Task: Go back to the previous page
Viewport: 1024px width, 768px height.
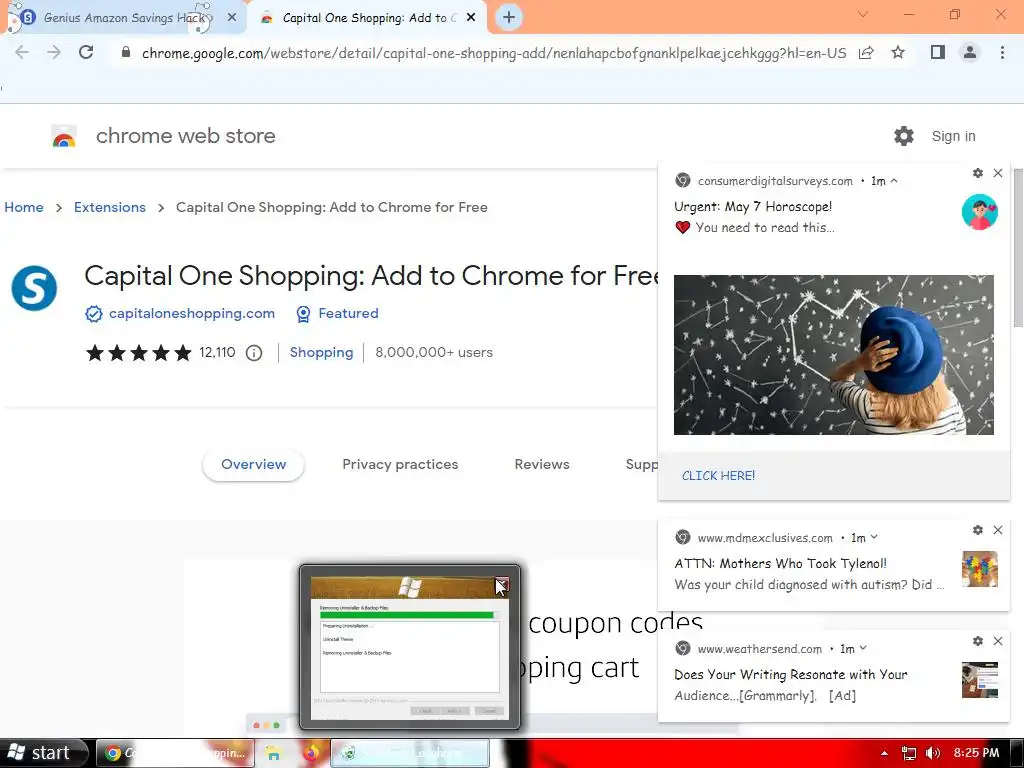Action: 22,52
